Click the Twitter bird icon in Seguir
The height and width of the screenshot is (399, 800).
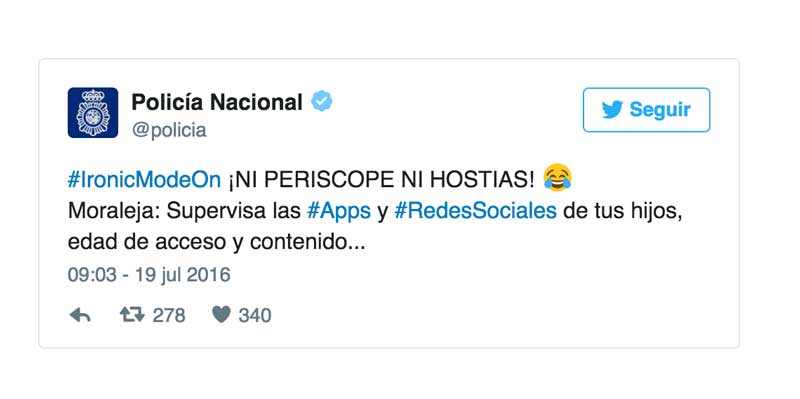pos(612,110)
